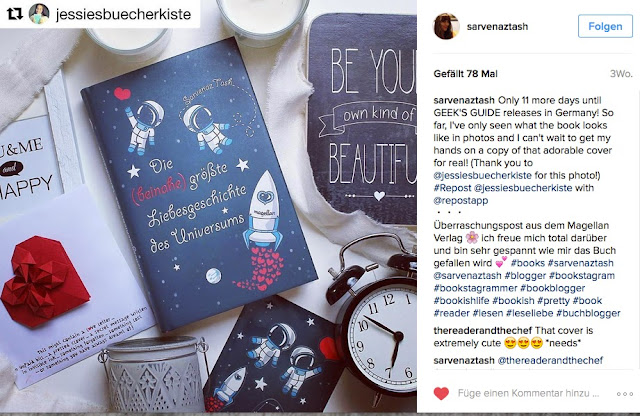Open the #leseliebe hashtag

click(x=529, y=313)
